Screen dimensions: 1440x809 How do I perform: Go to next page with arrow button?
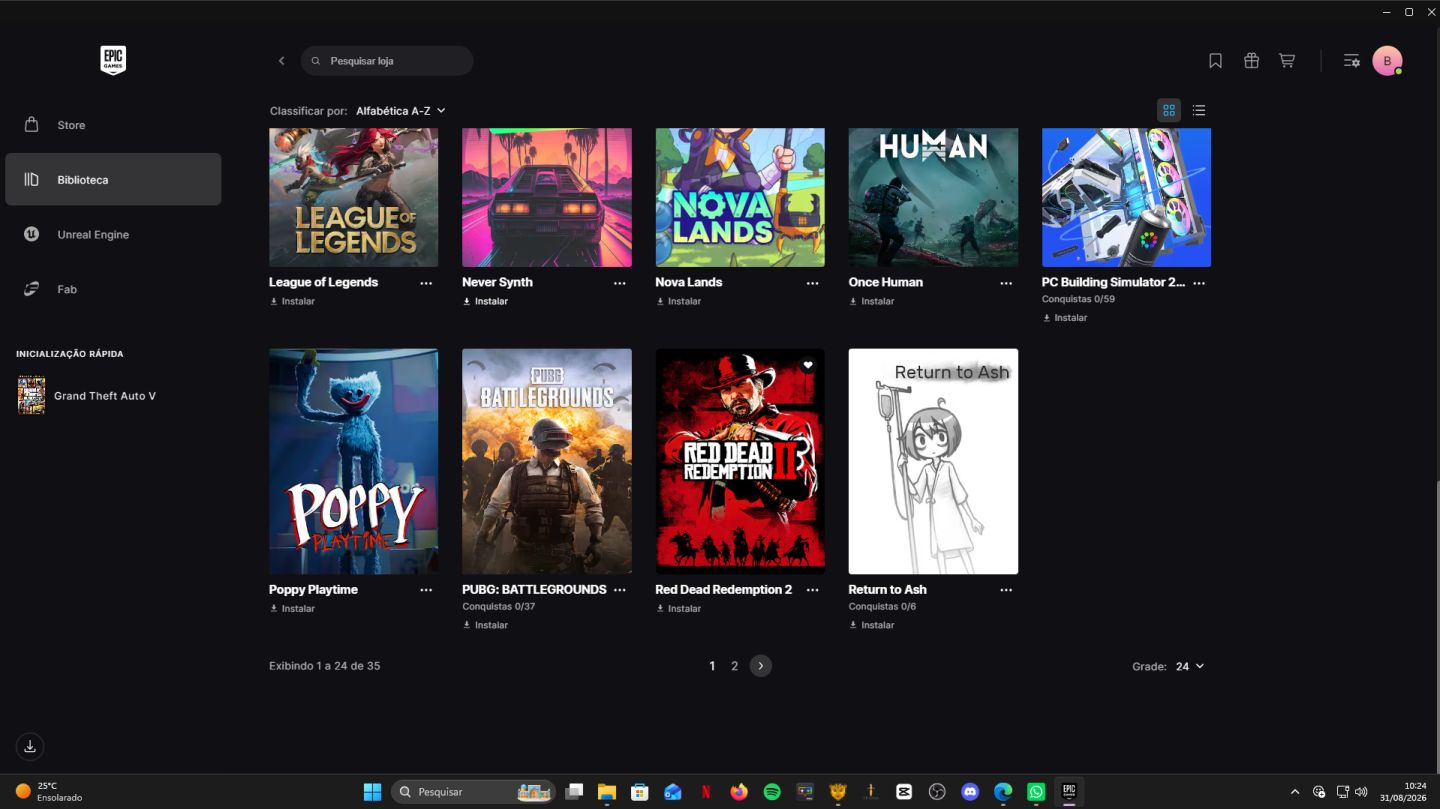pyautogui.click(x=761, y=666)
